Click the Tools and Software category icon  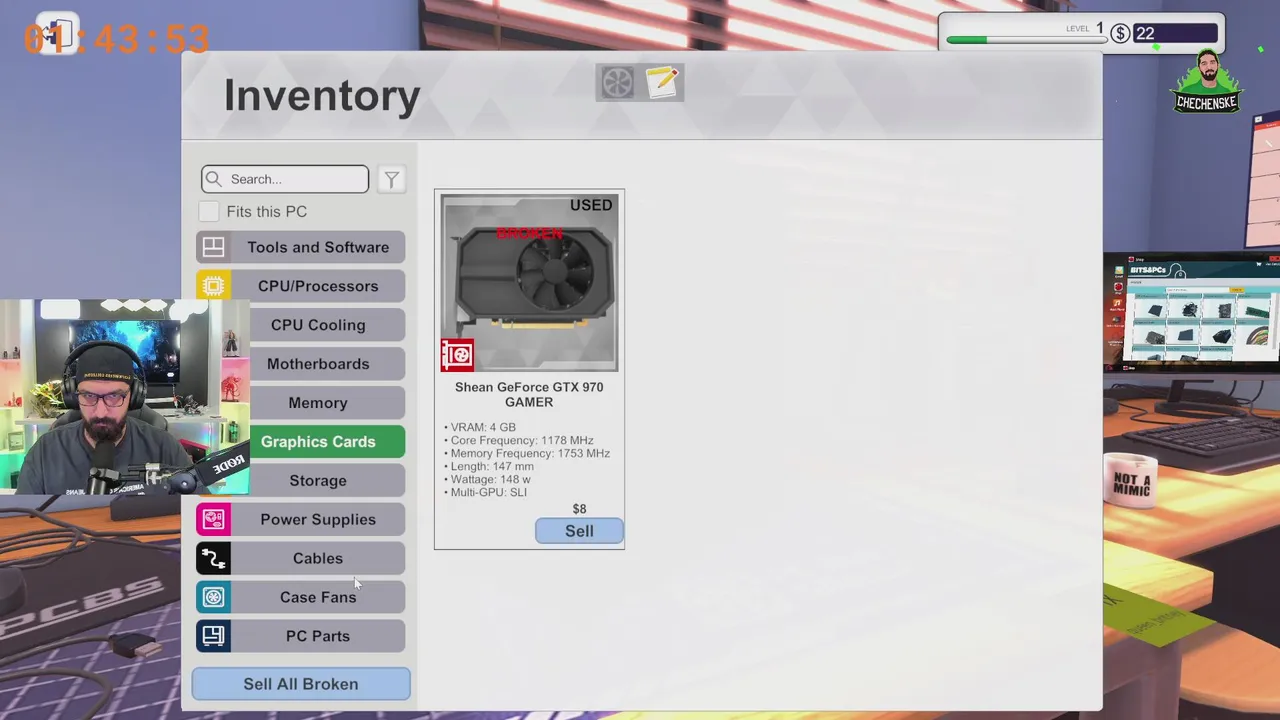tap(213, 247)
